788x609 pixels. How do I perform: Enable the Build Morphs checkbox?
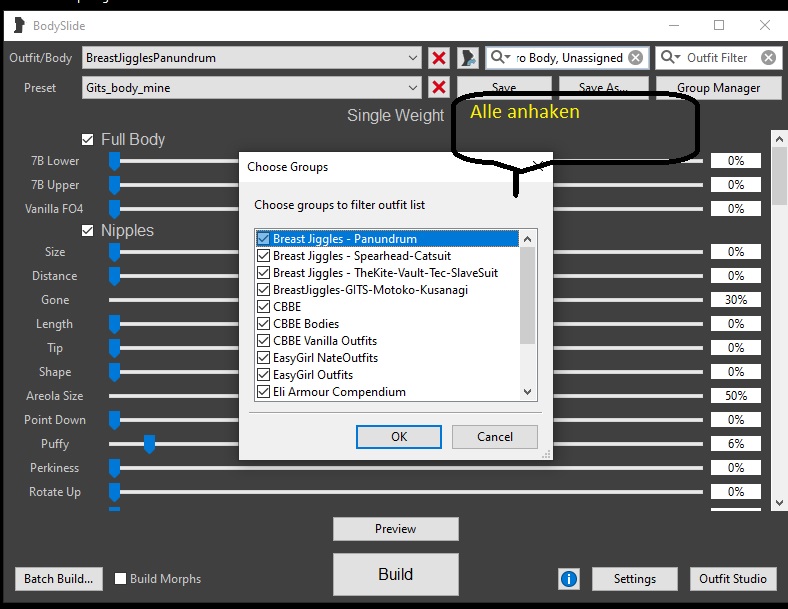tap(121, 578)
